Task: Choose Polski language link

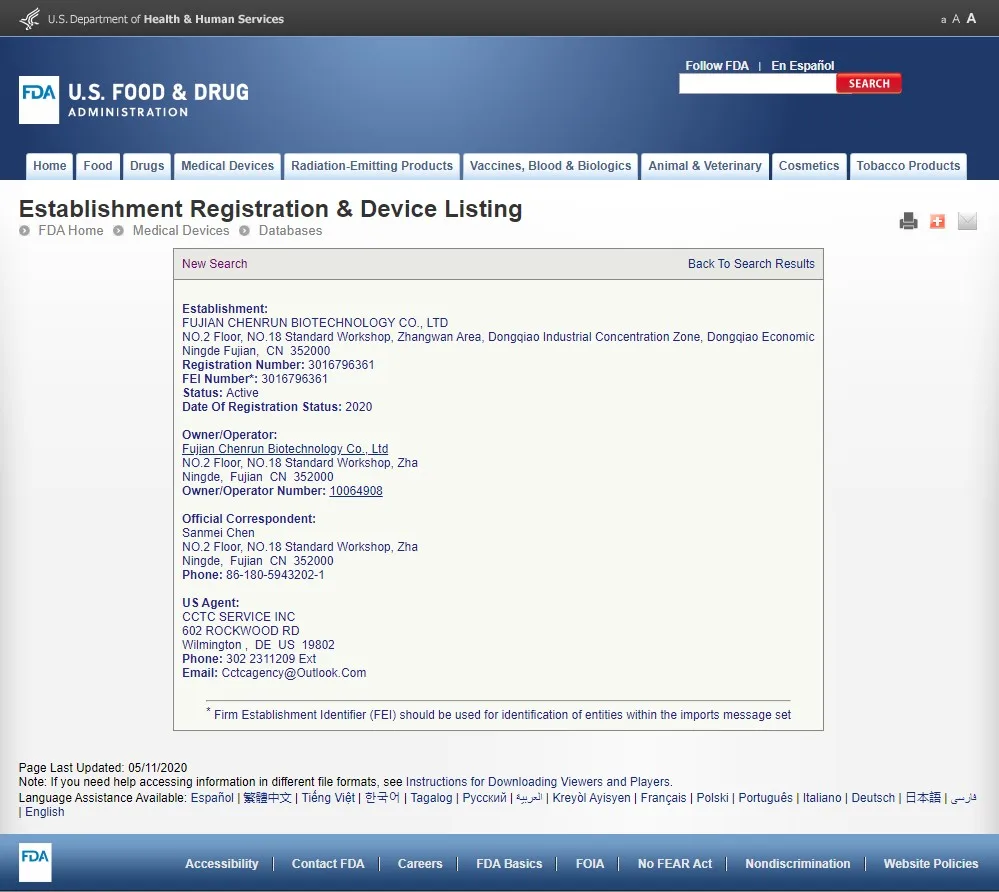Action: click(x=712, y=798)
